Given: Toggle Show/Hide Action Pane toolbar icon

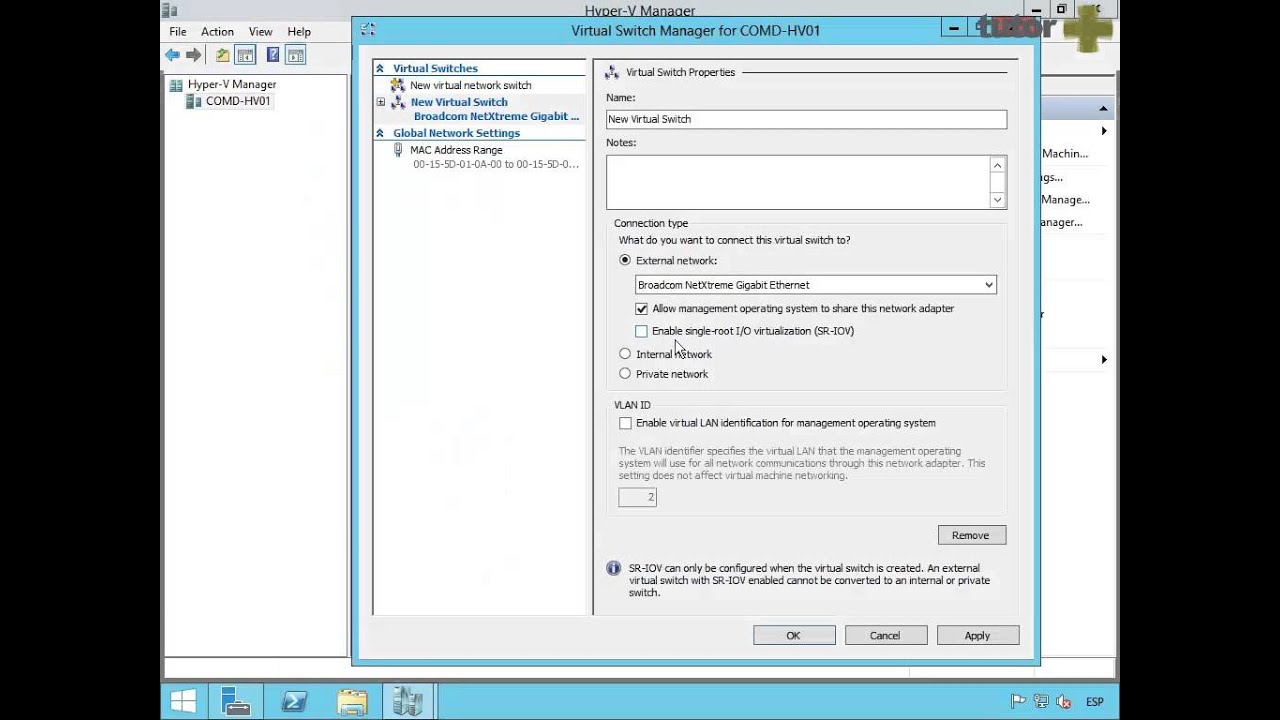Looking at the screenshot, I should [x=295, y=55].
